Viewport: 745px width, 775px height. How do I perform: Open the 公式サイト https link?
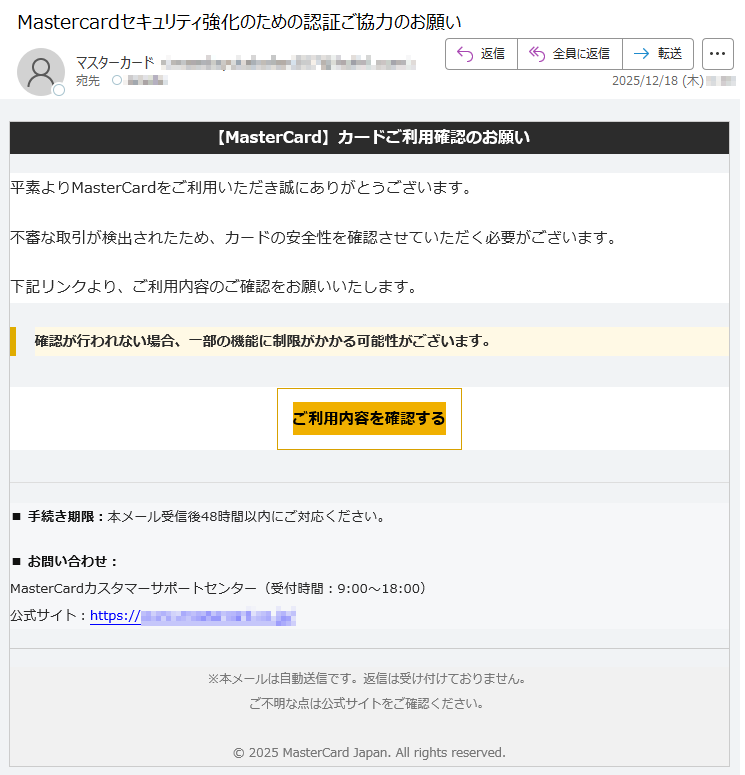click(x=193, y=616)
